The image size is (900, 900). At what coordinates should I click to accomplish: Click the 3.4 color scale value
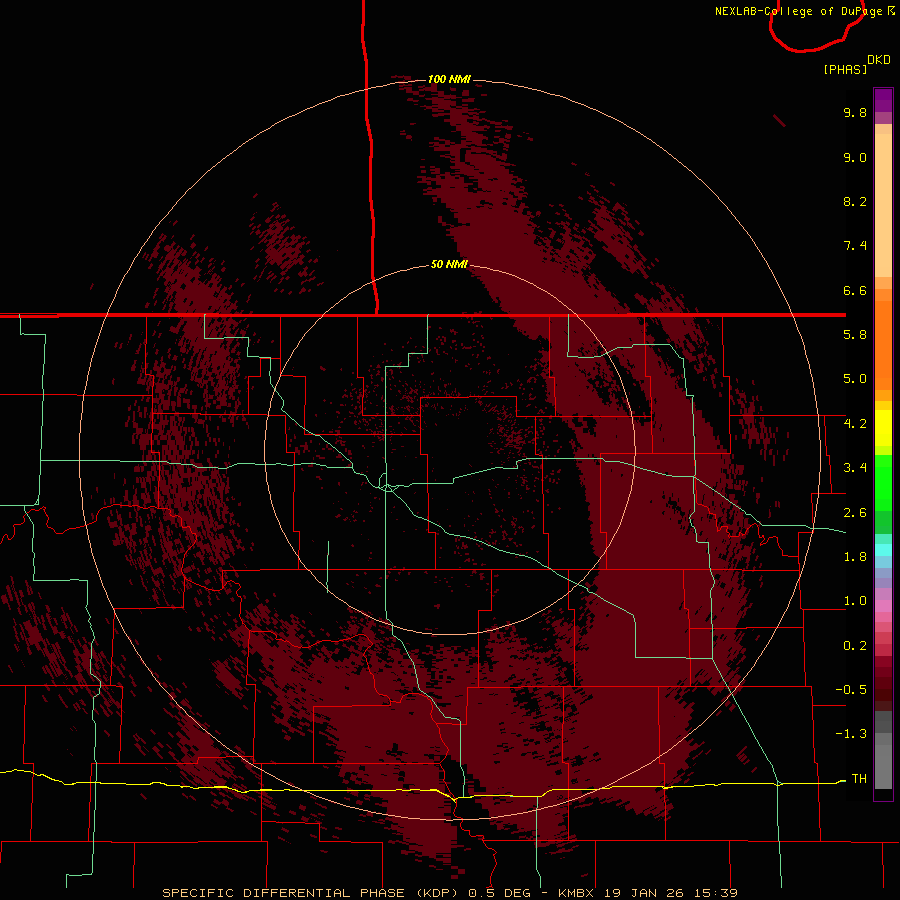pyautogui.click(x=855, y=468)
